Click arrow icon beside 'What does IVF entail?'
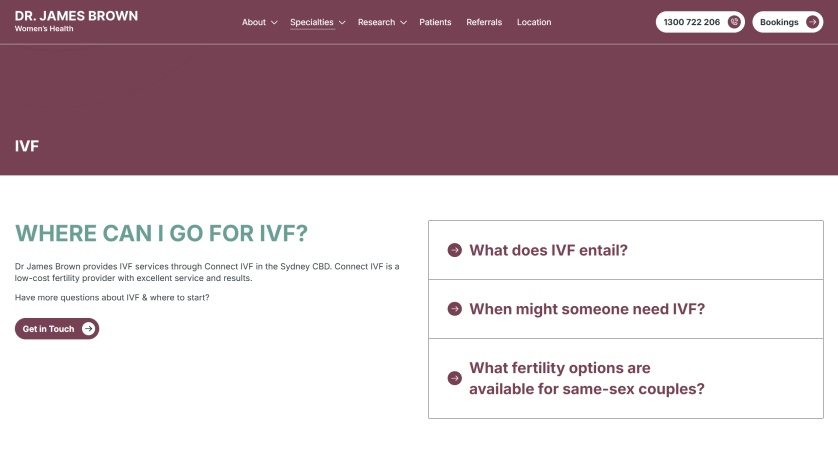838x471 pixels. coord(454,250)
